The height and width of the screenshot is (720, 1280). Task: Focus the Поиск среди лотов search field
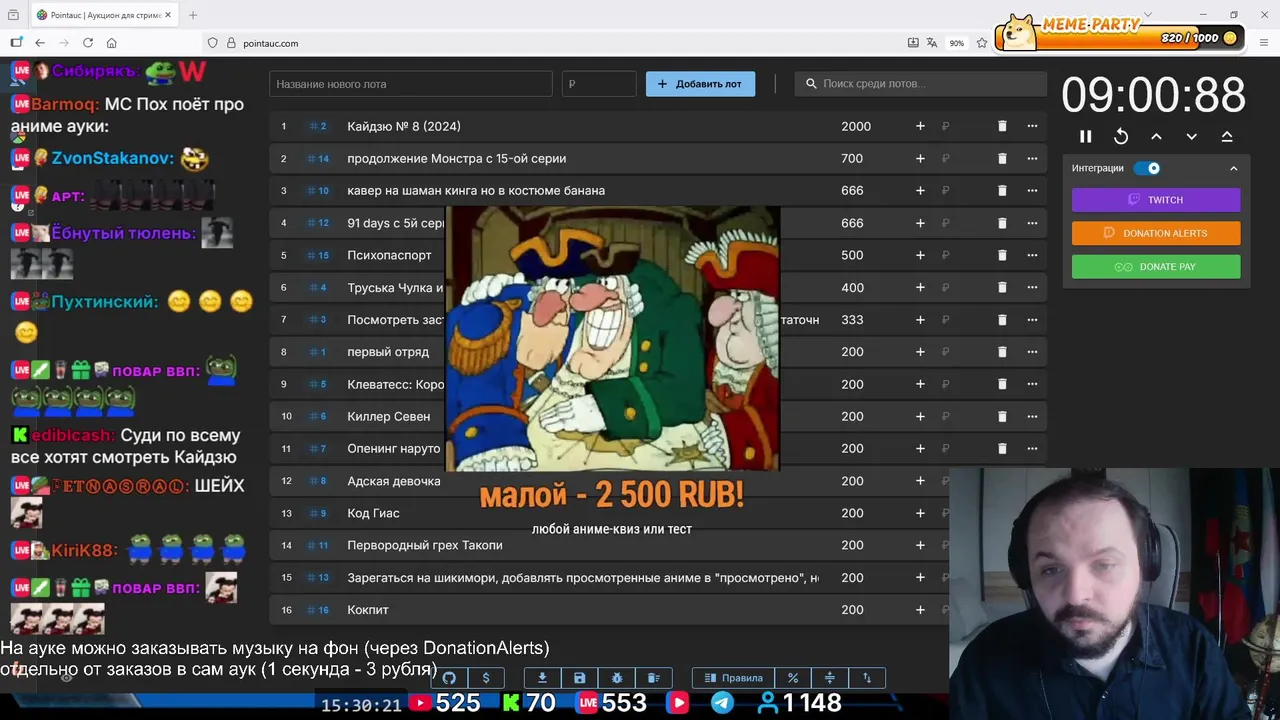pos(920,84)
